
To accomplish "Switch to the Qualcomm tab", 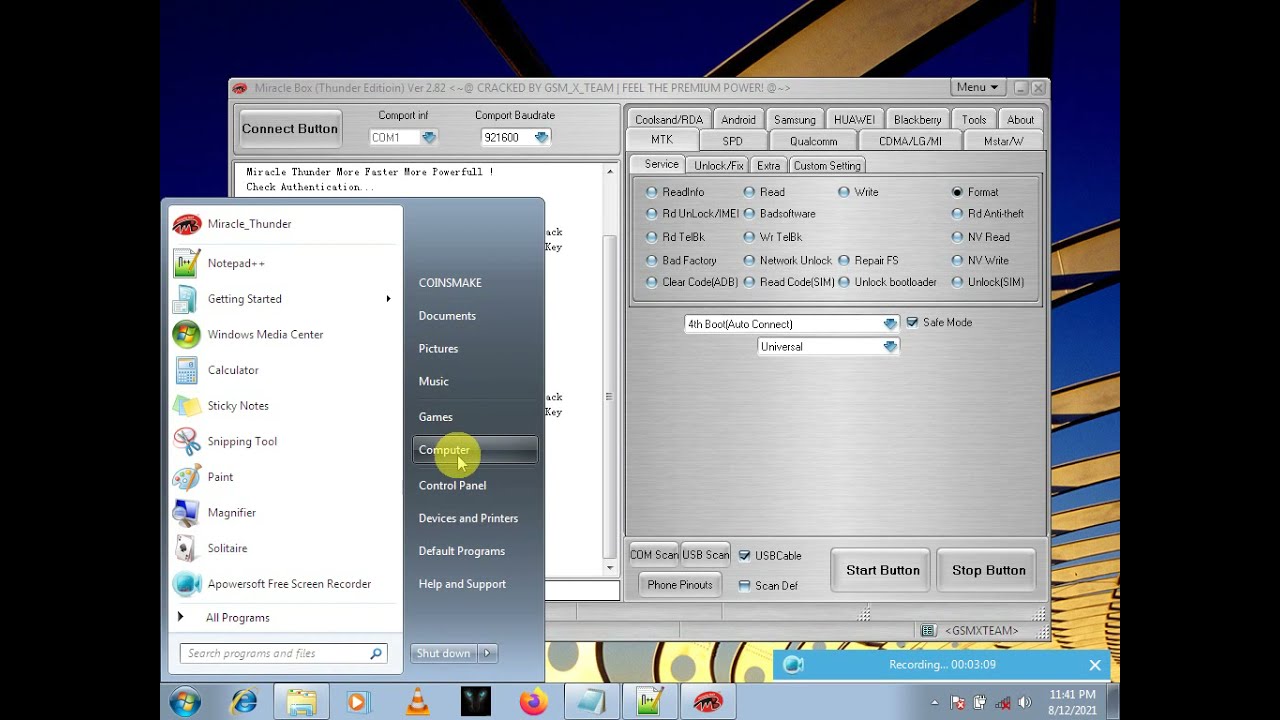I will click(x=813, y=142).
